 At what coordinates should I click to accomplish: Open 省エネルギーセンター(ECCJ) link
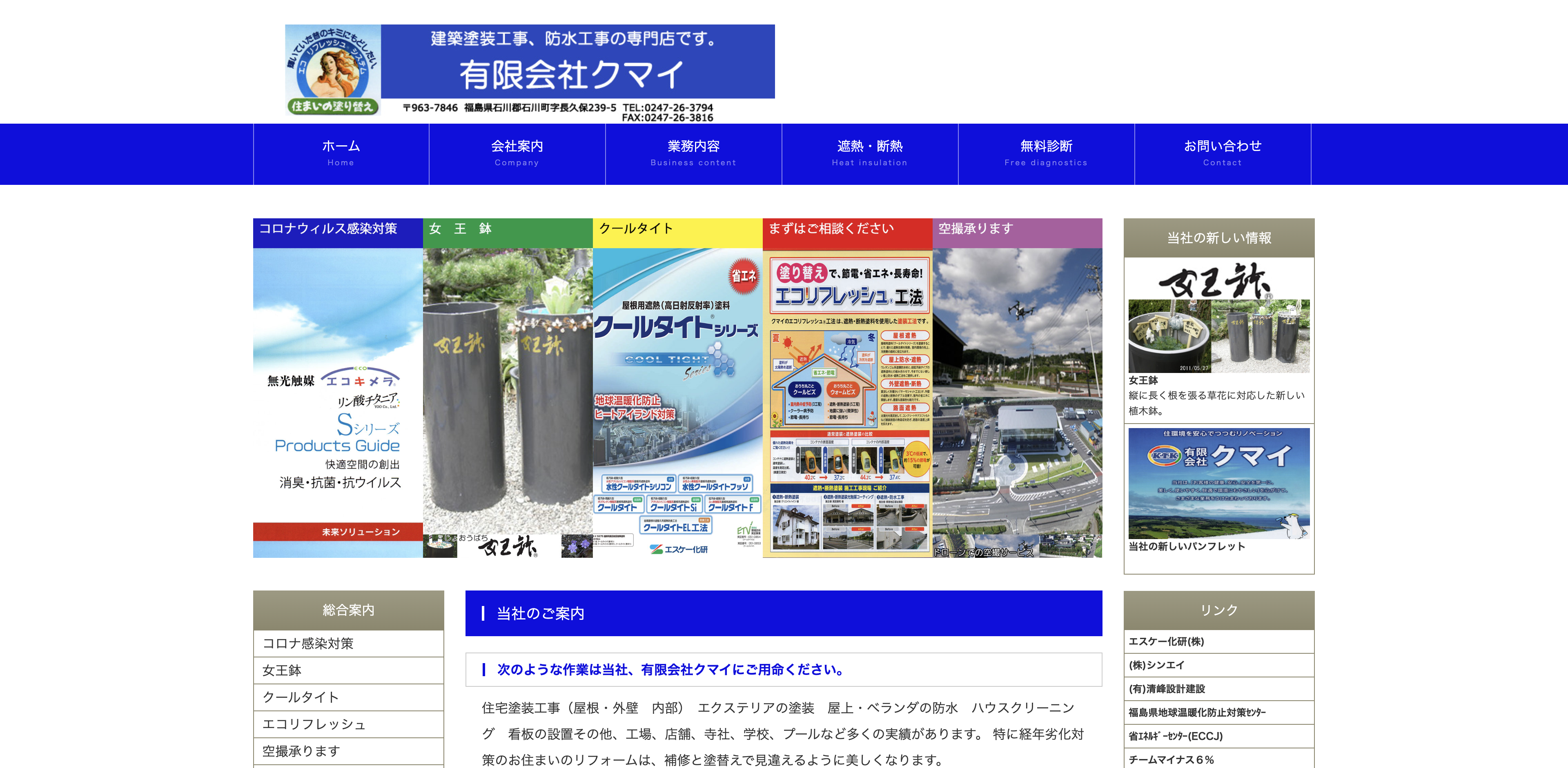tap(1218, 736)
